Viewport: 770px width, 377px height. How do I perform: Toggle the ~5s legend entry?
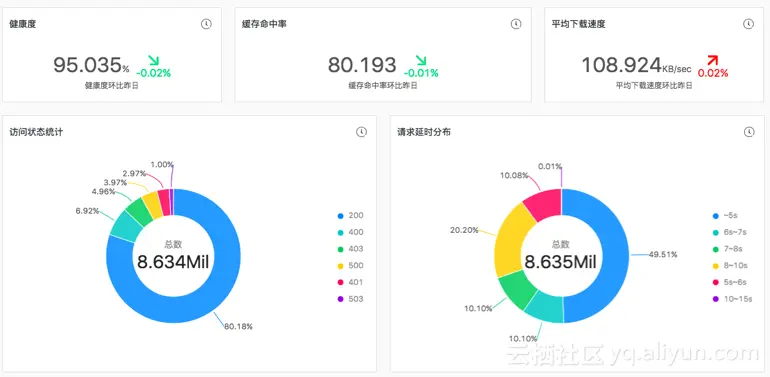pos(725,215)
